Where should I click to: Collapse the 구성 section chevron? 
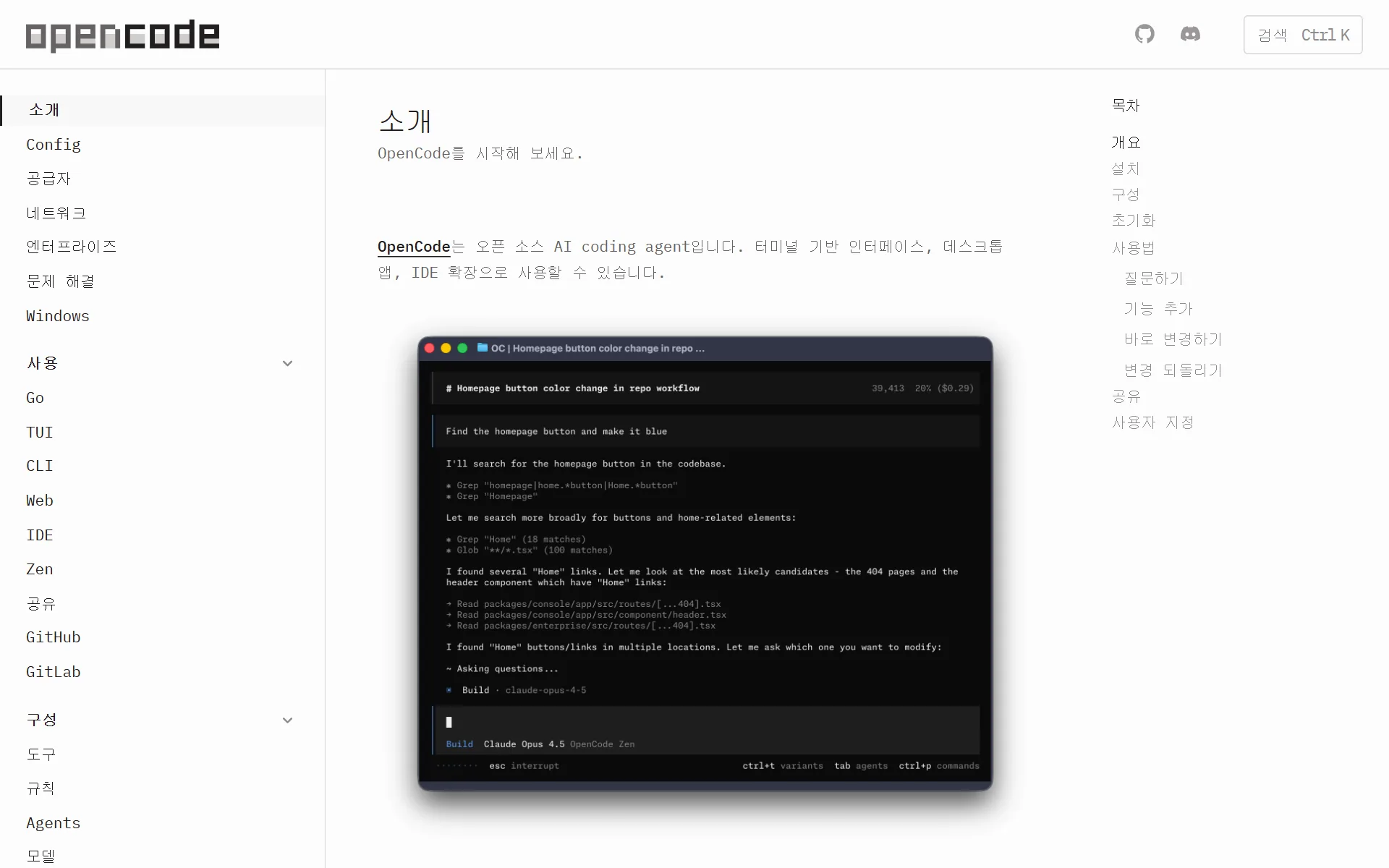pos(287,720)
